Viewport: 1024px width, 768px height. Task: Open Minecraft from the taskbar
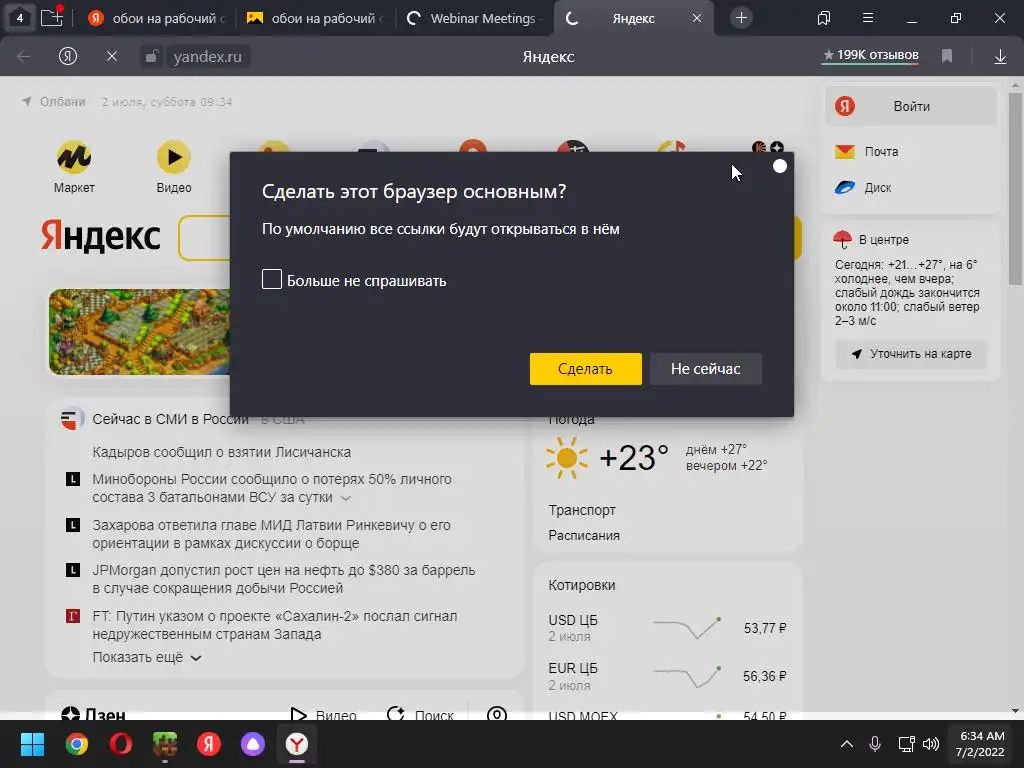tap(165, 744)
